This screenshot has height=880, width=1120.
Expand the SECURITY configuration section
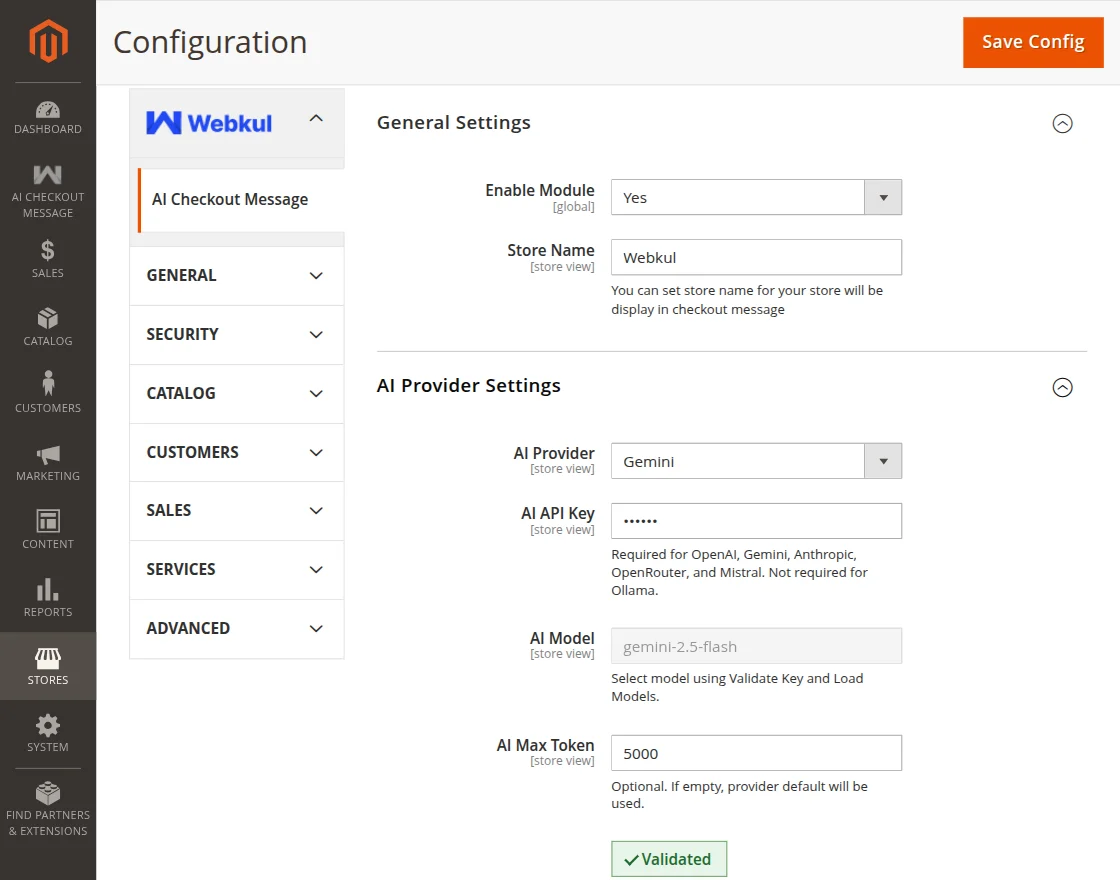236,335
